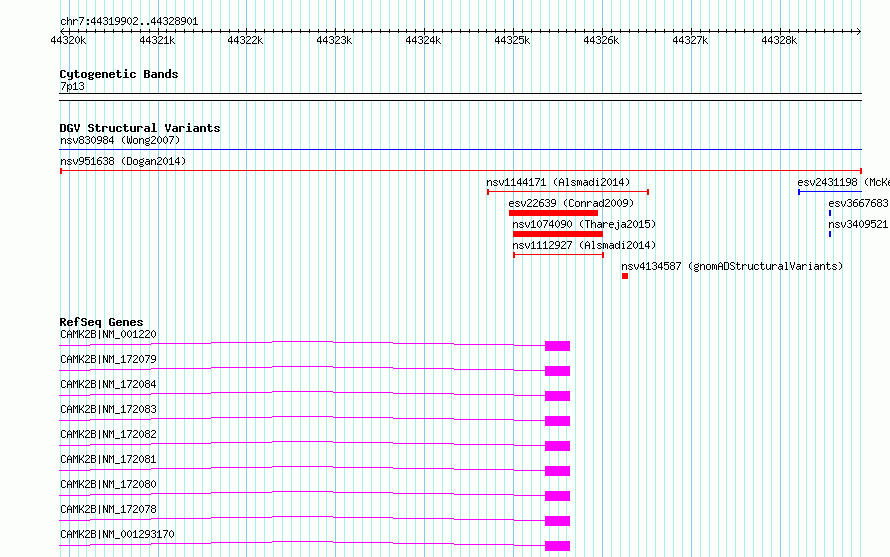Click the nsv830984 (Wong2007) variant label
890x557 pixels.
click(120, 140)
